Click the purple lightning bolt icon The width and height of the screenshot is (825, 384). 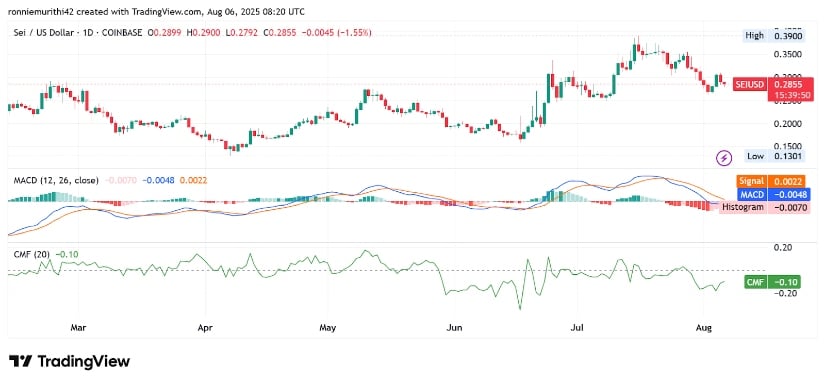tap(725, 157)
